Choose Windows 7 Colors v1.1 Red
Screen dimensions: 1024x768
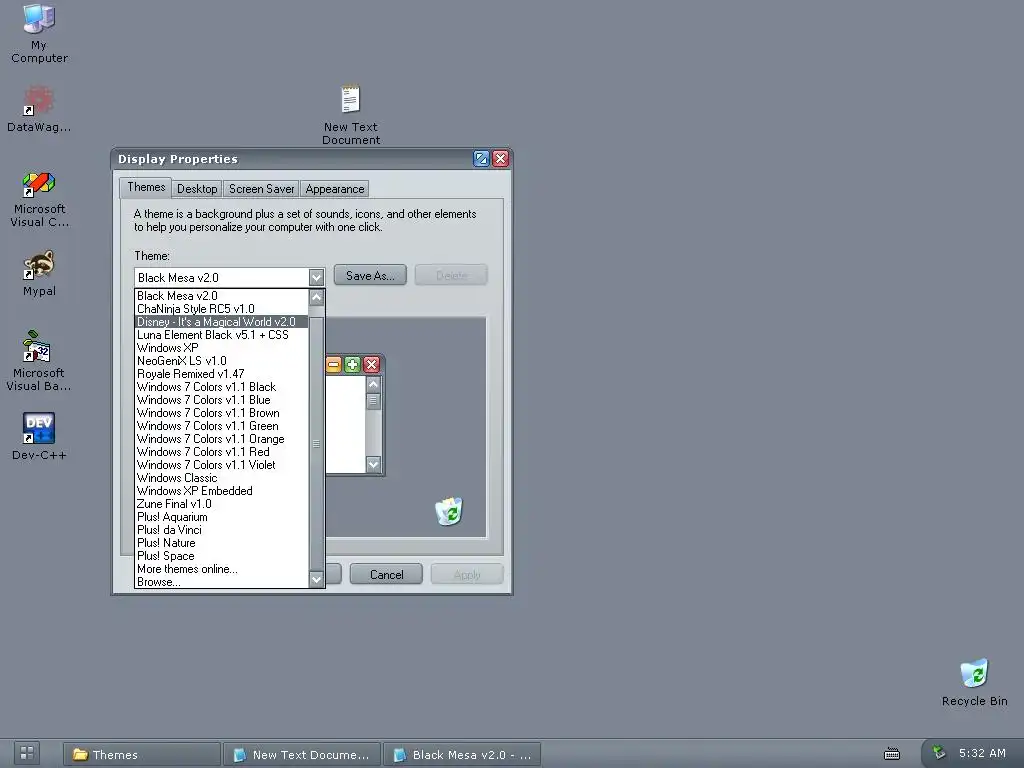tap(221, 452)
